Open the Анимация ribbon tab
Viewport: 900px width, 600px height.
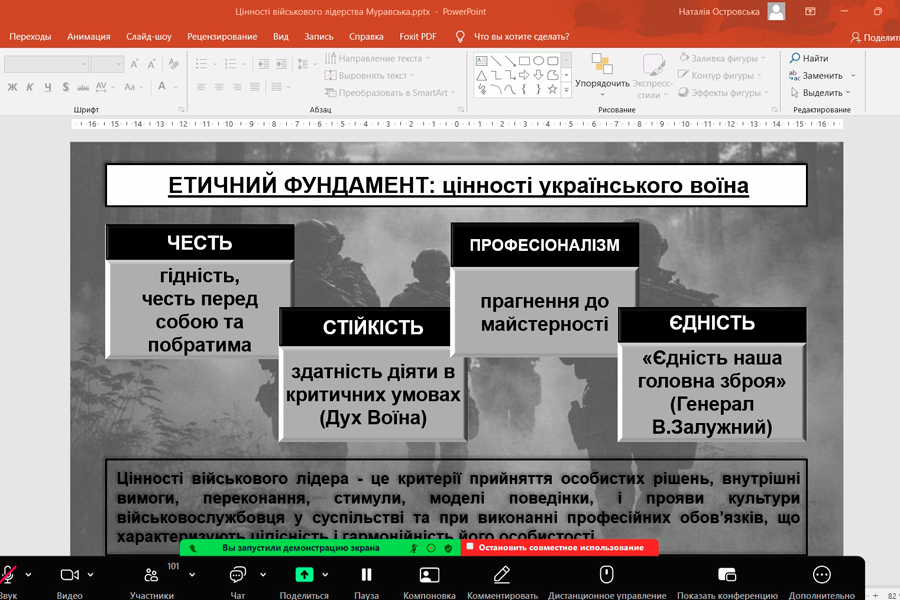coord(88,37)
